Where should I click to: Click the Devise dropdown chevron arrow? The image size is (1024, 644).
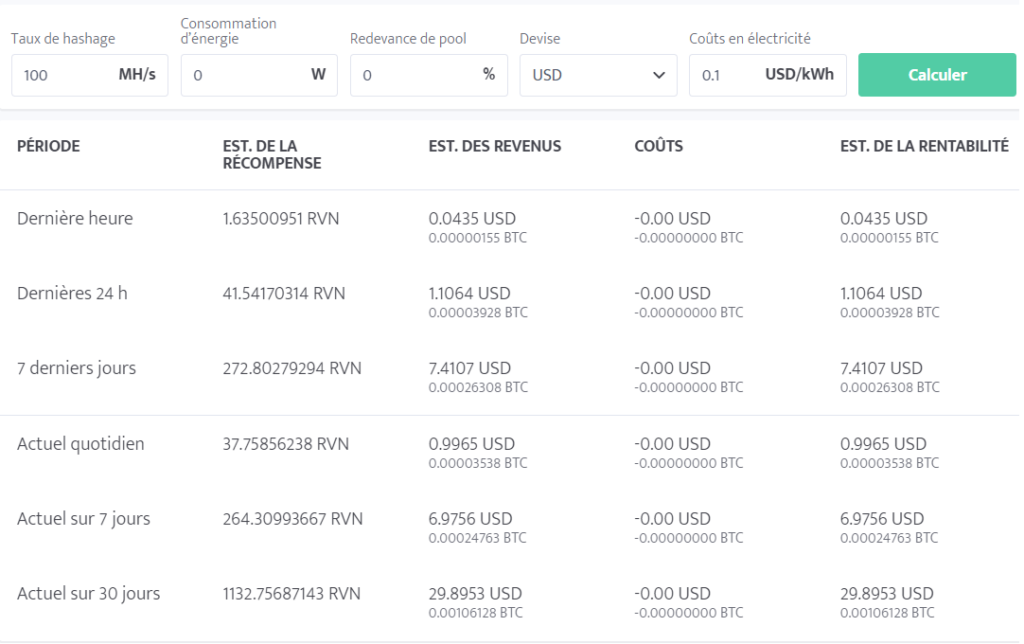(660, 75)
